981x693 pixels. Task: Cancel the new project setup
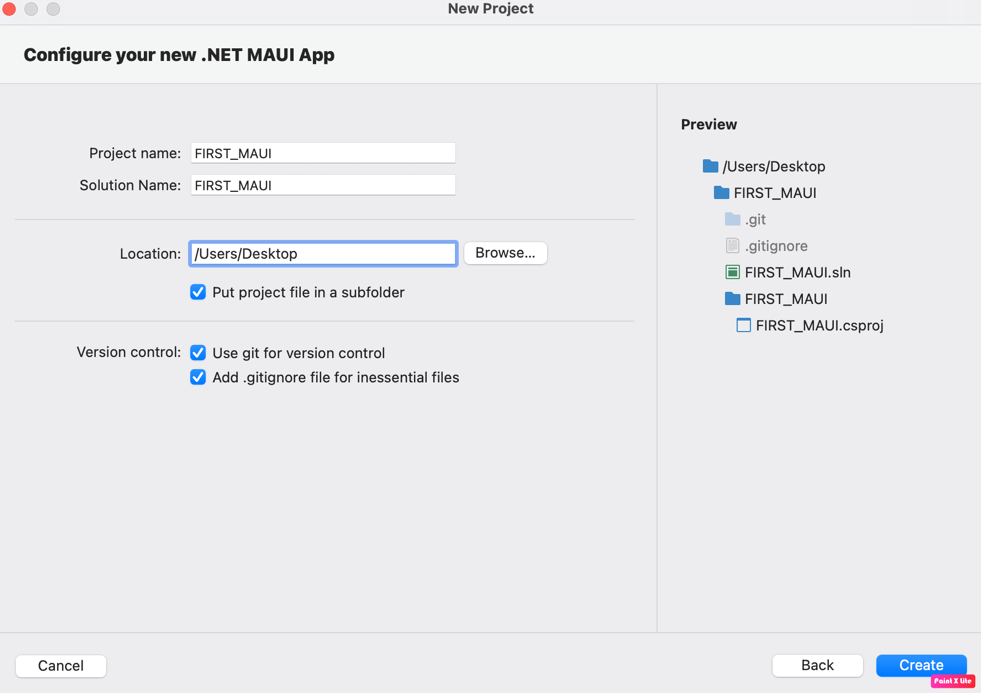60,665
